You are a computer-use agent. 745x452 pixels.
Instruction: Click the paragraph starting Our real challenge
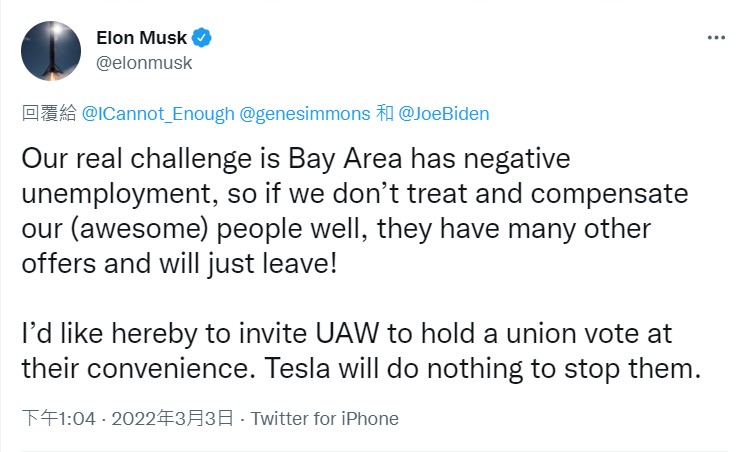pos(355,211)
